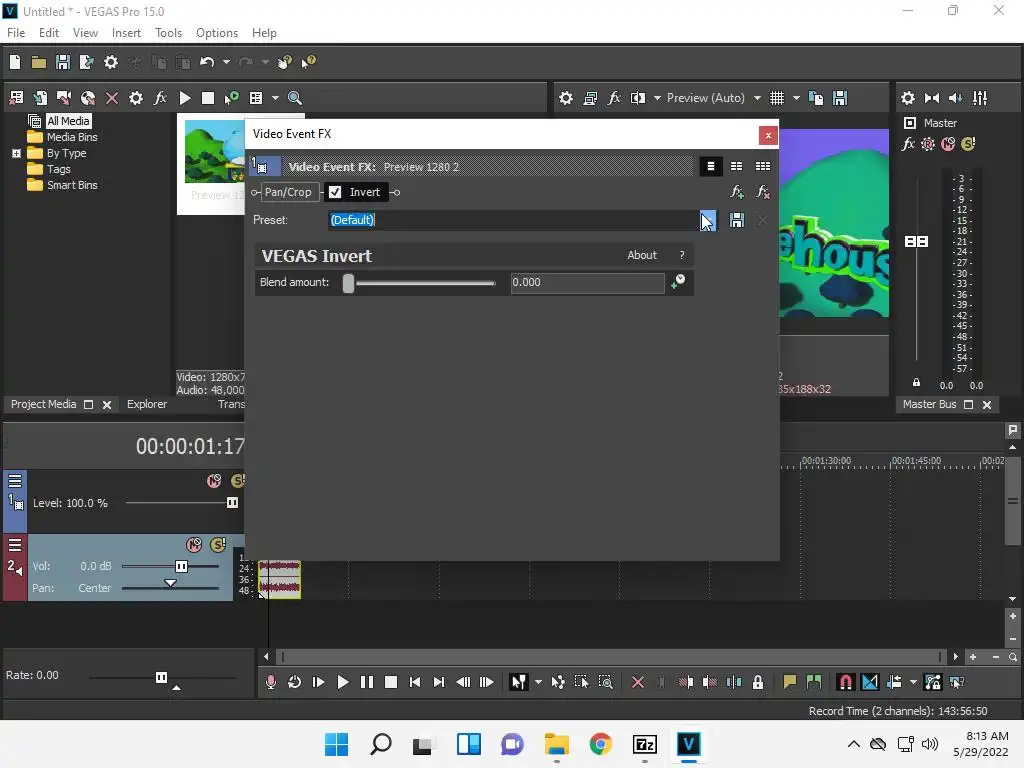Open the Insert menu
Viewport: 1024px width, 768px height.
pyautogui.click(x=126, y=33)
